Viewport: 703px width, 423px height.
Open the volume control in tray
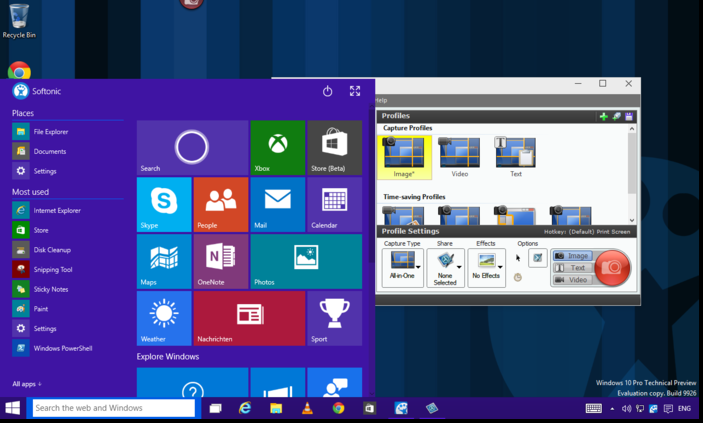tap(626, 409)
